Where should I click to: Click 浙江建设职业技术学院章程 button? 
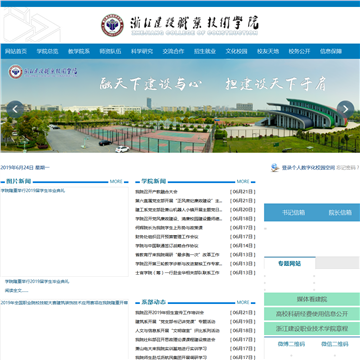coord(312,329)
